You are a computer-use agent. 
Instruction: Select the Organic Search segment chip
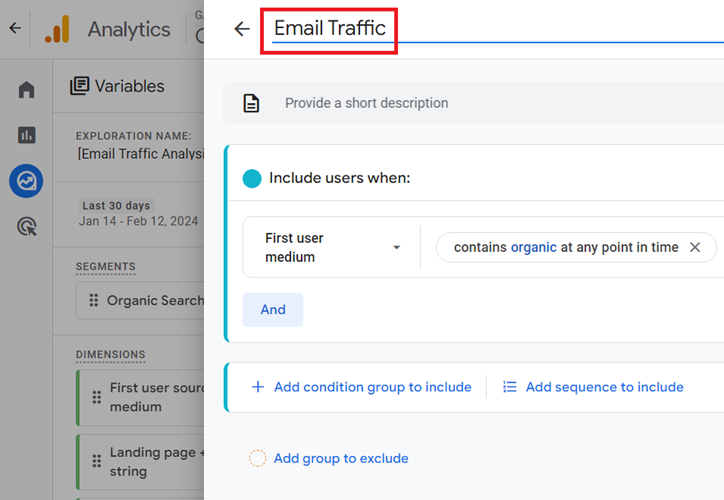tap(140, 301)
